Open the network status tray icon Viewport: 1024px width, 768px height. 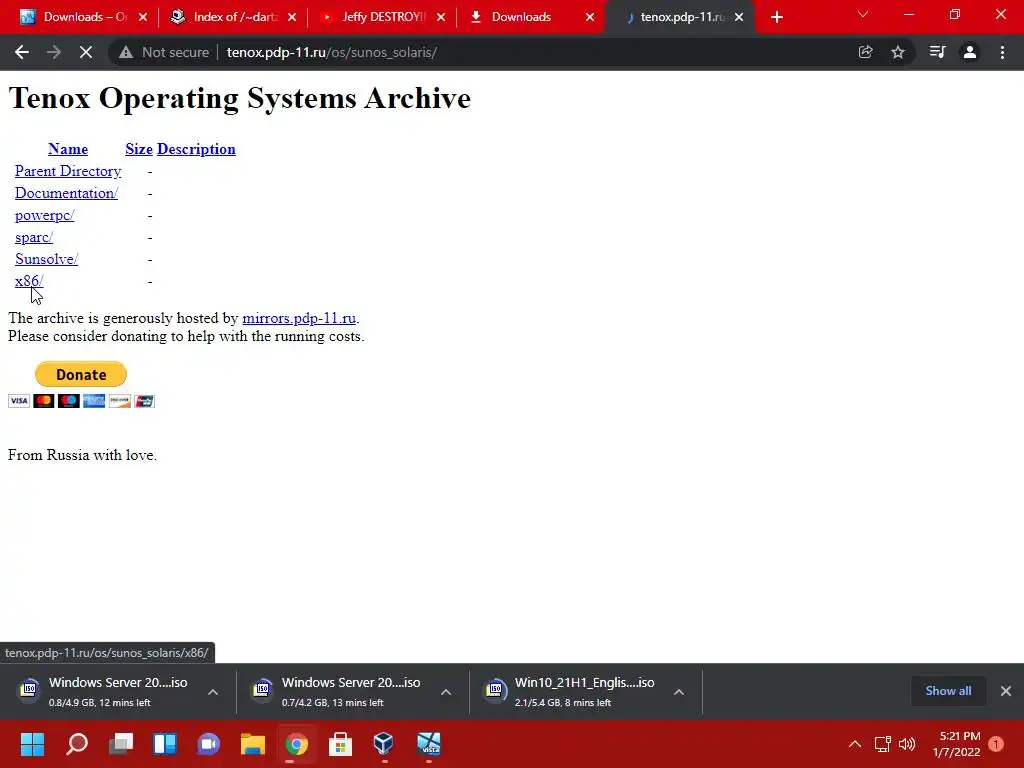coord(882,744)
